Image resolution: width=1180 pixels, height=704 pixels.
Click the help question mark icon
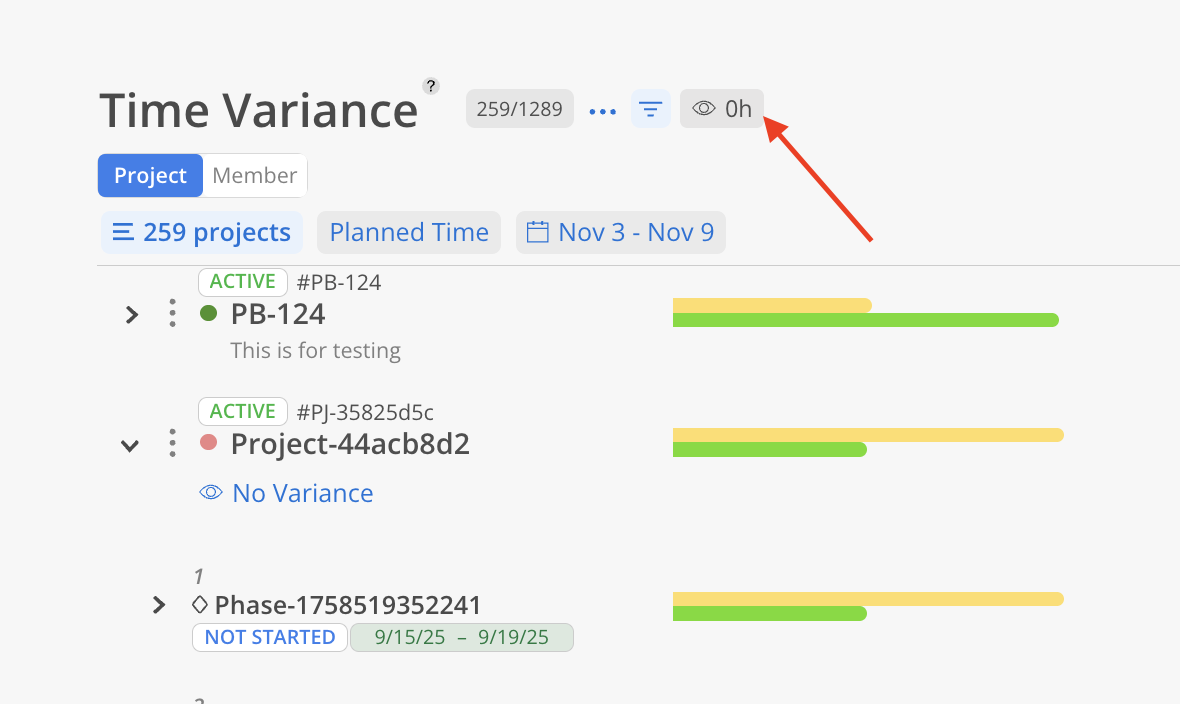pyautogui.click(x=431, y=86)
